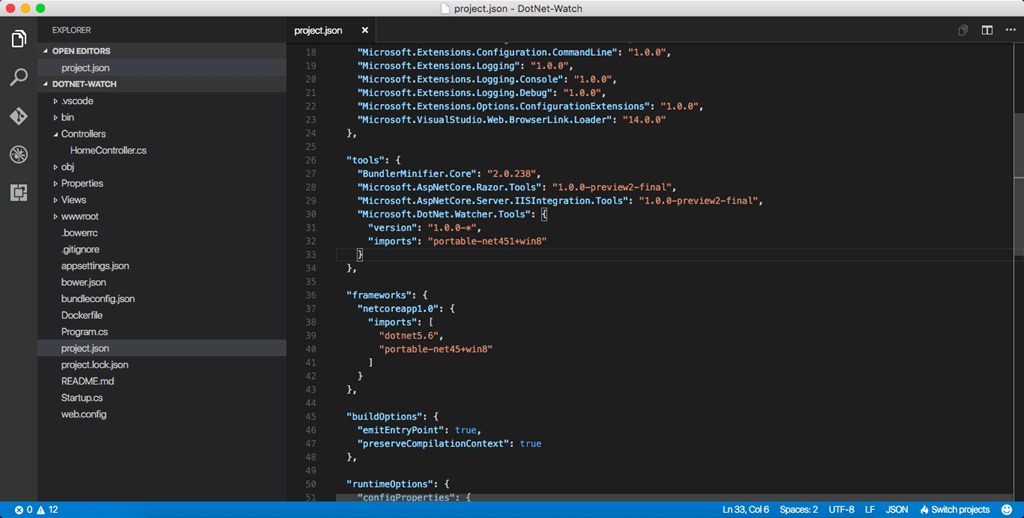Click the "tools" key in editor
This screenshot has width=1024, height=518.
[365, 160]
